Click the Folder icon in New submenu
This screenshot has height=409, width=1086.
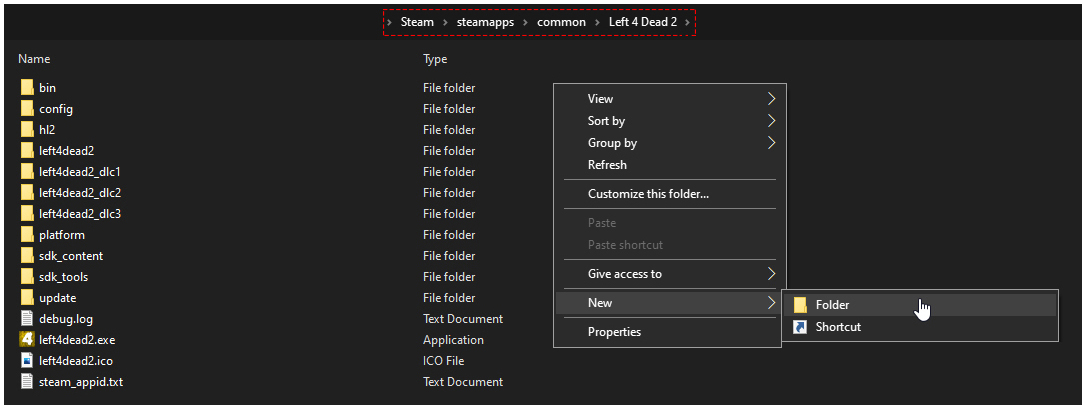pos(799,304)
